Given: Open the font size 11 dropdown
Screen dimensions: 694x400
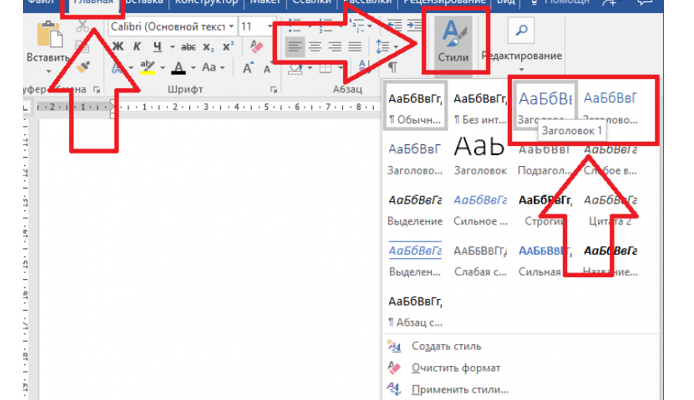Looking at the screenshot, I should click(x=268, y=25).
